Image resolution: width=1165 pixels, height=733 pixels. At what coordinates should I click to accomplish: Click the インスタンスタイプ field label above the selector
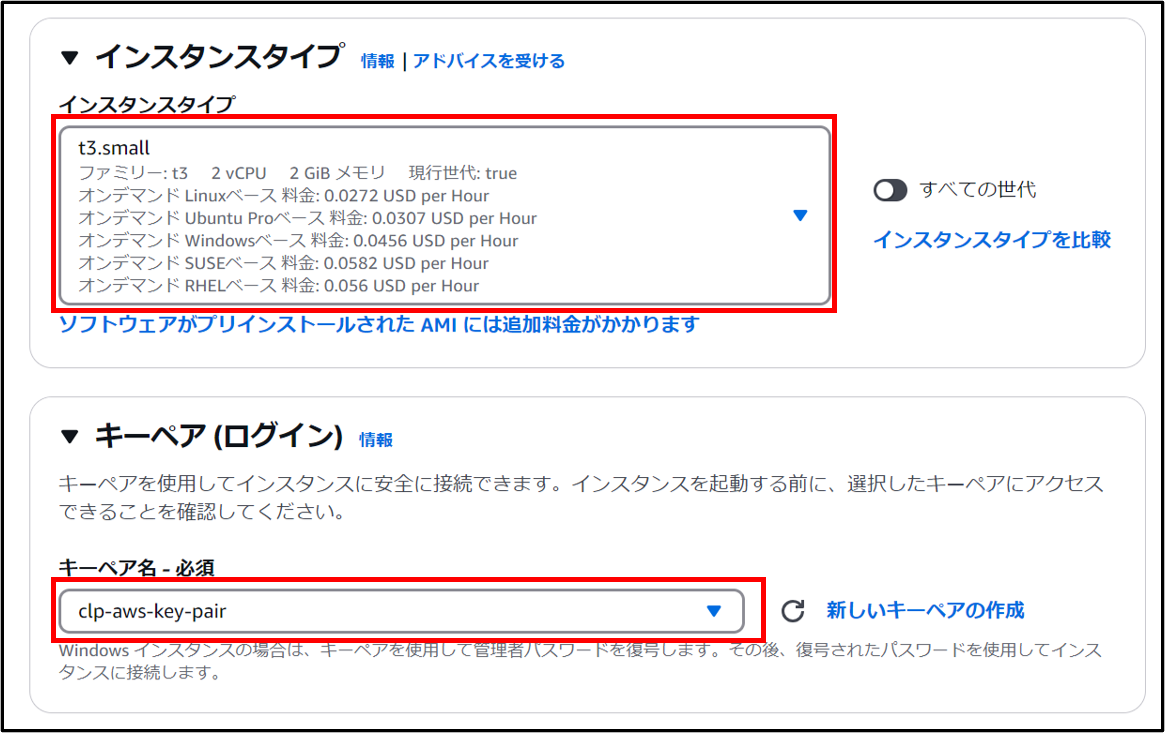(x=147, y=104)
